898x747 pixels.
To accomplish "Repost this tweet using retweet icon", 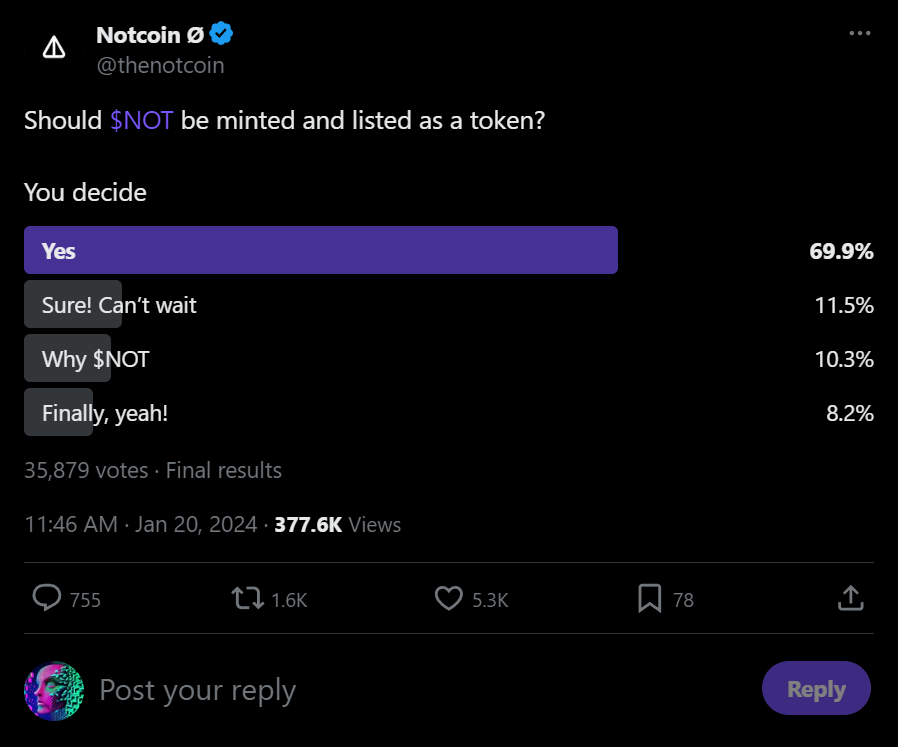I will pyautogui.click(x=247, y=598).
